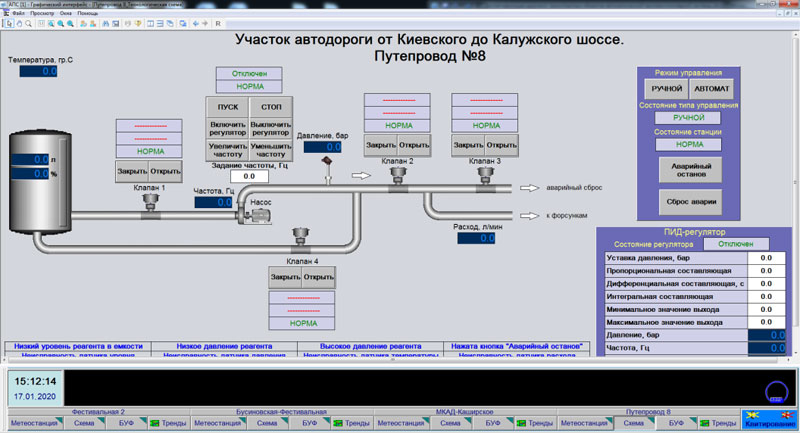Viewport: 800px width, 433px height.
Task: Click the Клапан 4 valve symbol on pipe
Action: (301, 240)
